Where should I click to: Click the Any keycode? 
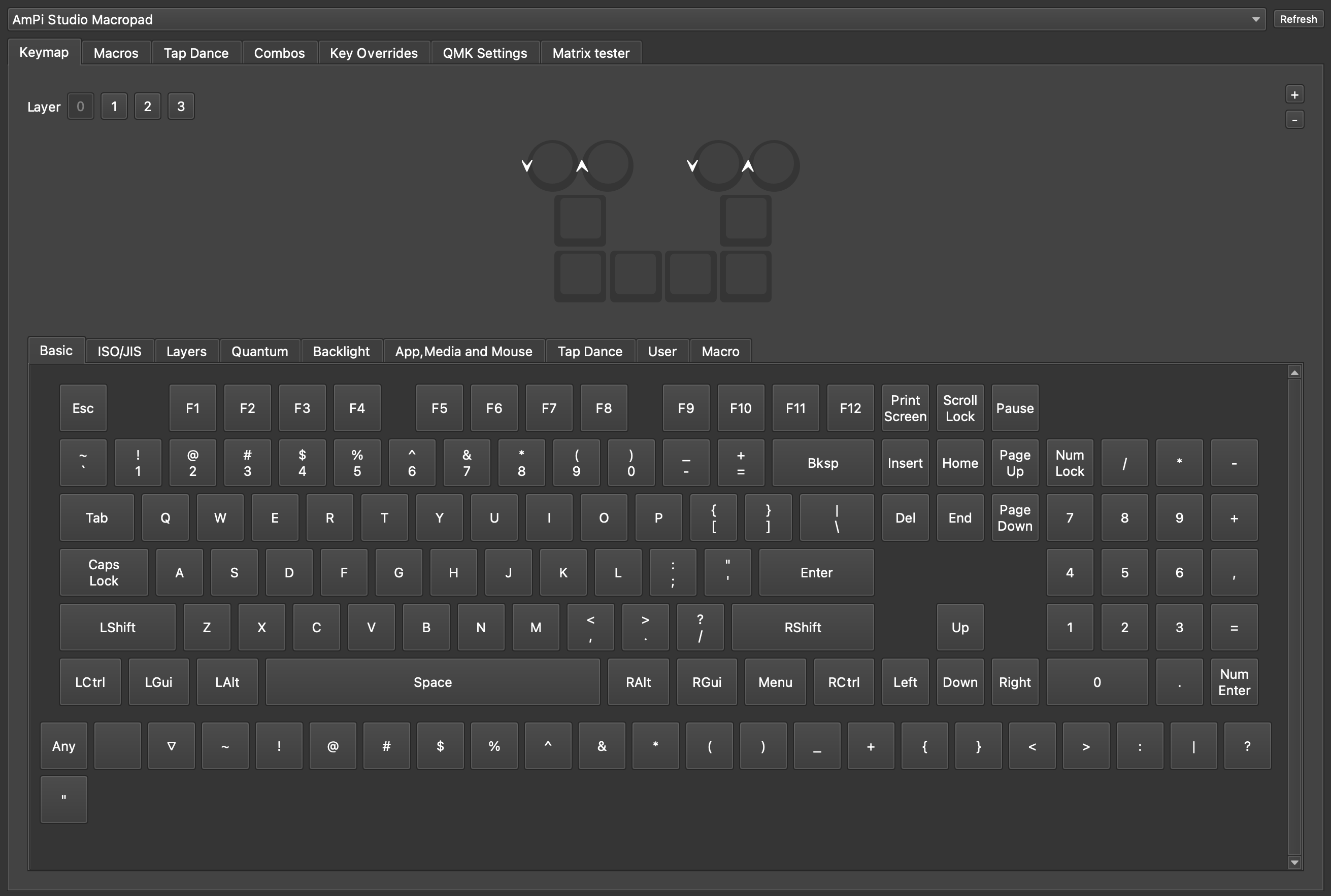[63, 746]
